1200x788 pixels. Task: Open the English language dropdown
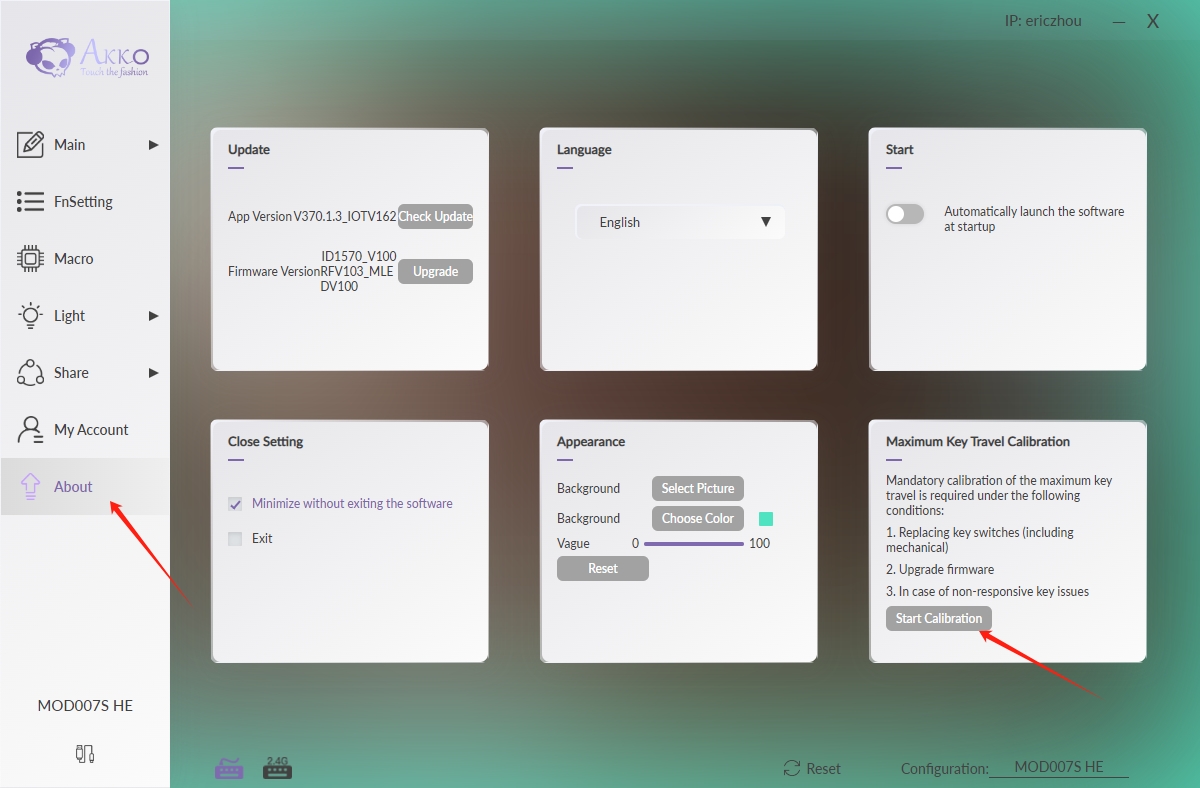680,222
